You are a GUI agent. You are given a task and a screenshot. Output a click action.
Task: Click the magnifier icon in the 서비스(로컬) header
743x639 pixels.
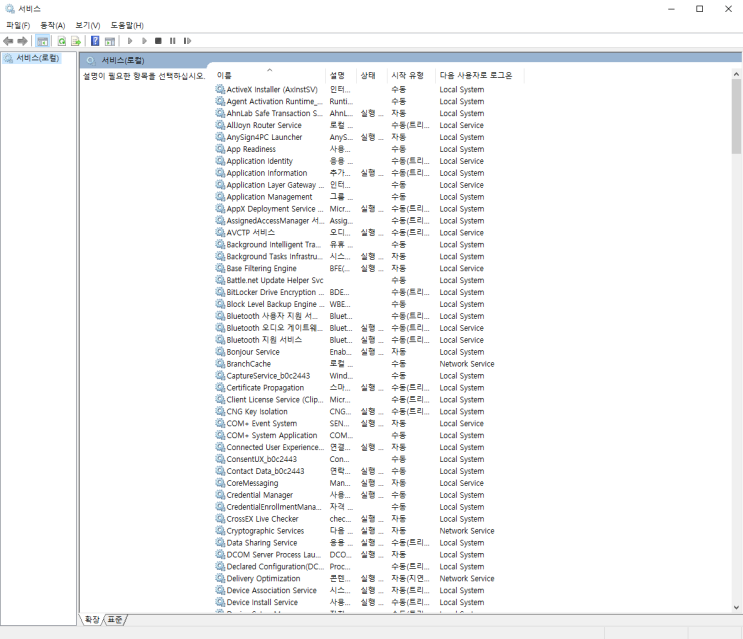[x=91, y=61]
